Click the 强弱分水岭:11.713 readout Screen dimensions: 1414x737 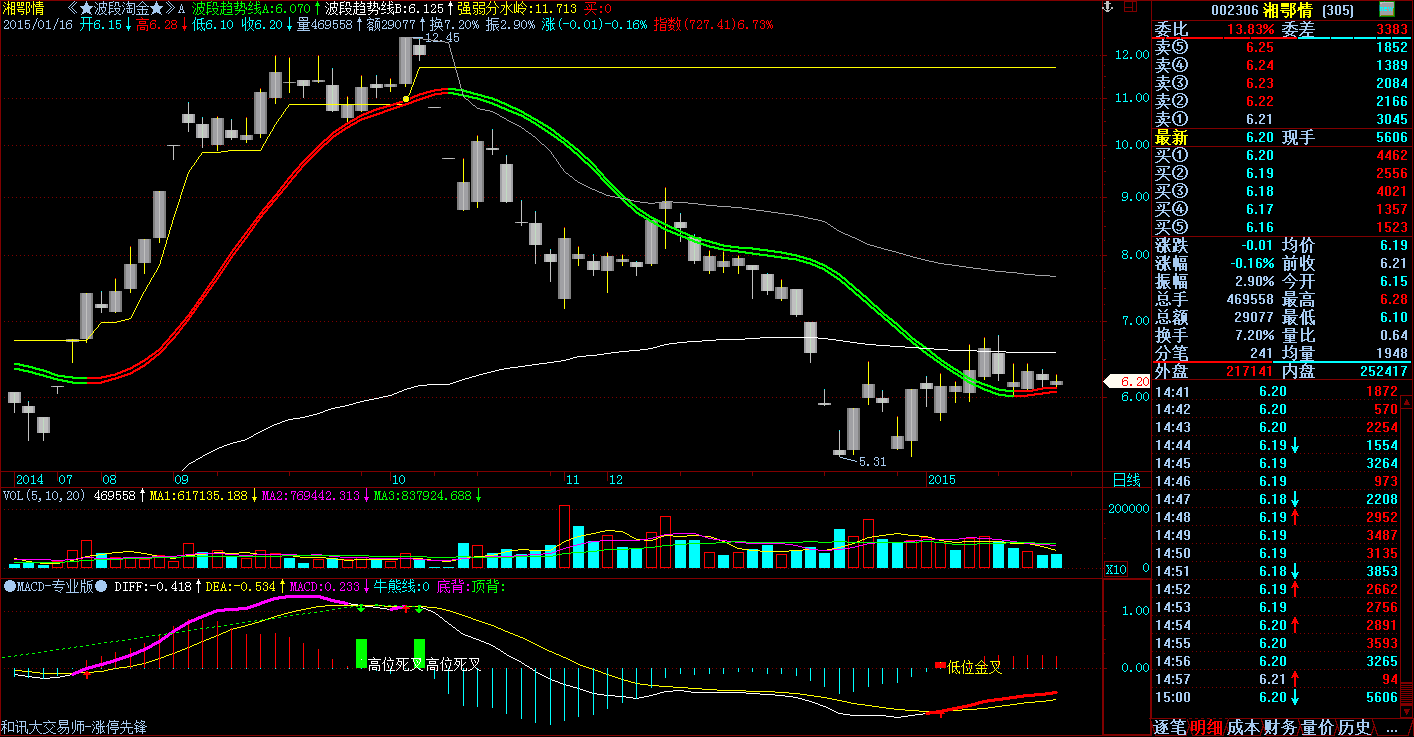(x=517, y=8)
